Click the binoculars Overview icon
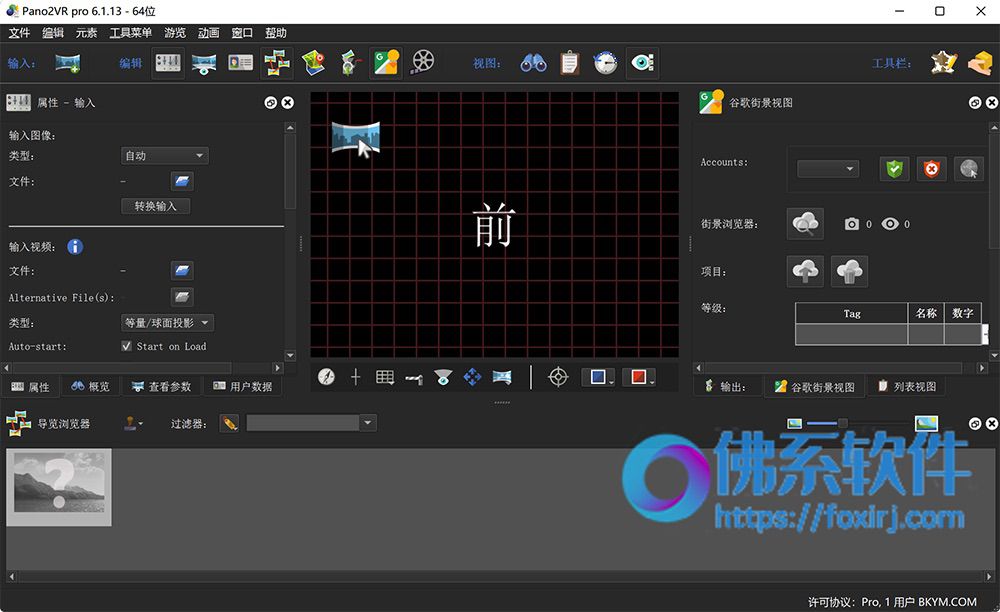 tap(533, 63)
